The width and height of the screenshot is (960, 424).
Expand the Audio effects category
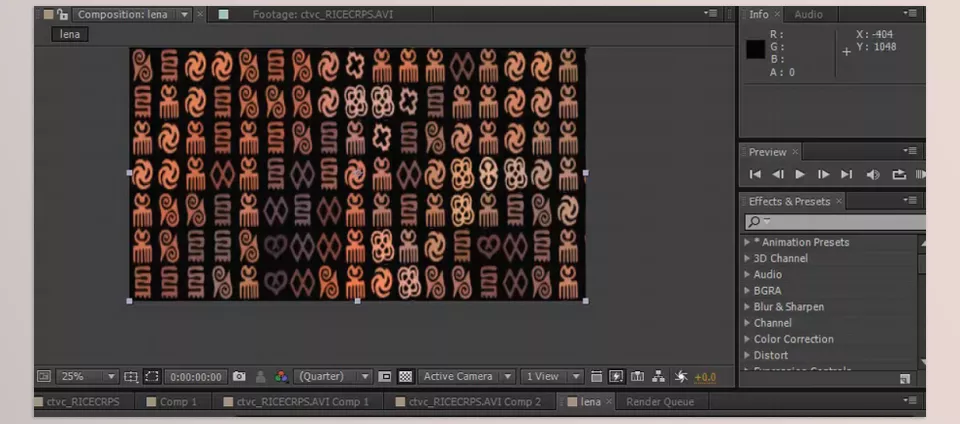click(747, 274)
